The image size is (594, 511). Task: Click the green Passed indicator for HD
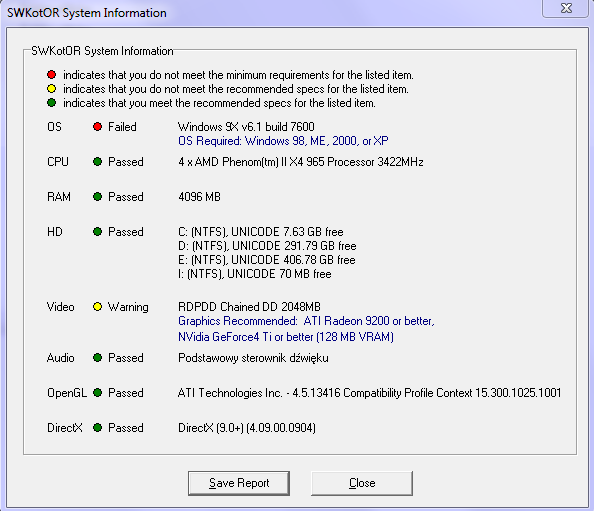(x=97, y=231)
